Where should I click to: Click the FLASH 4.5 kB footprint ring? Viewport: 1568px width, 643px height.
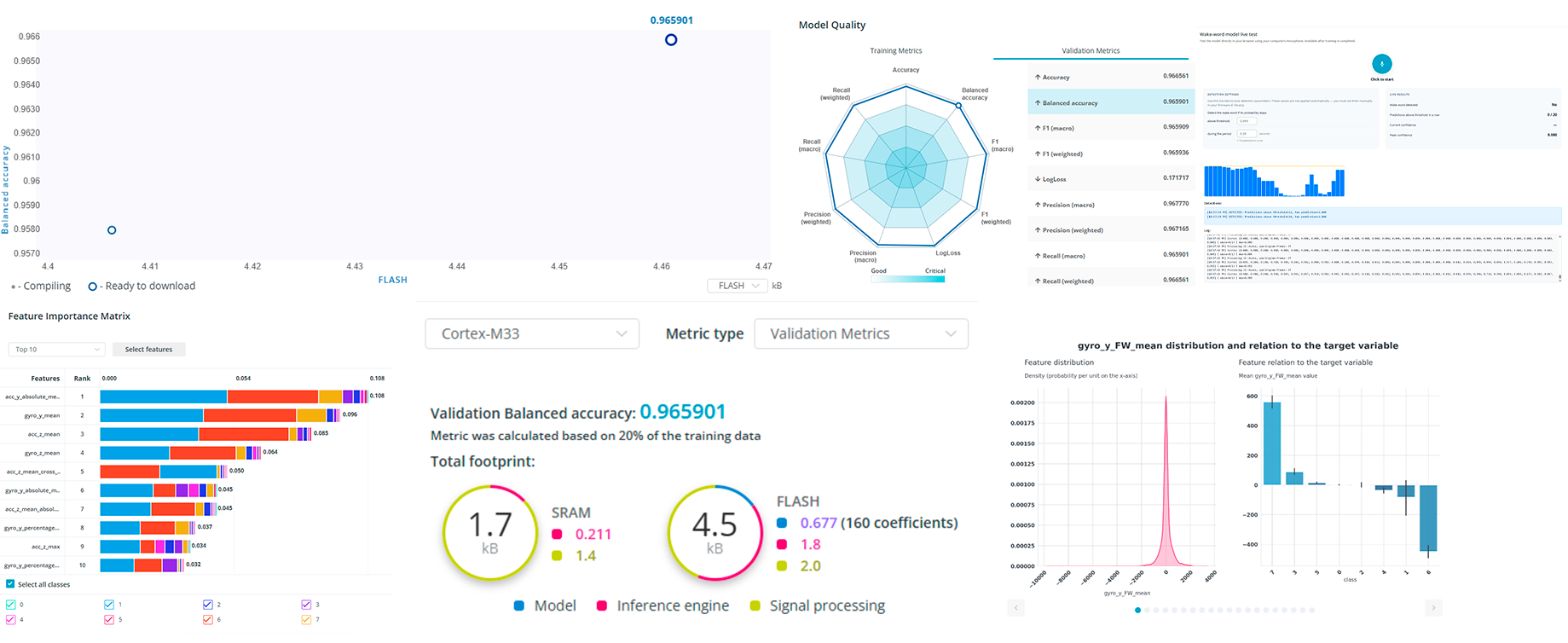coord(715,532)
